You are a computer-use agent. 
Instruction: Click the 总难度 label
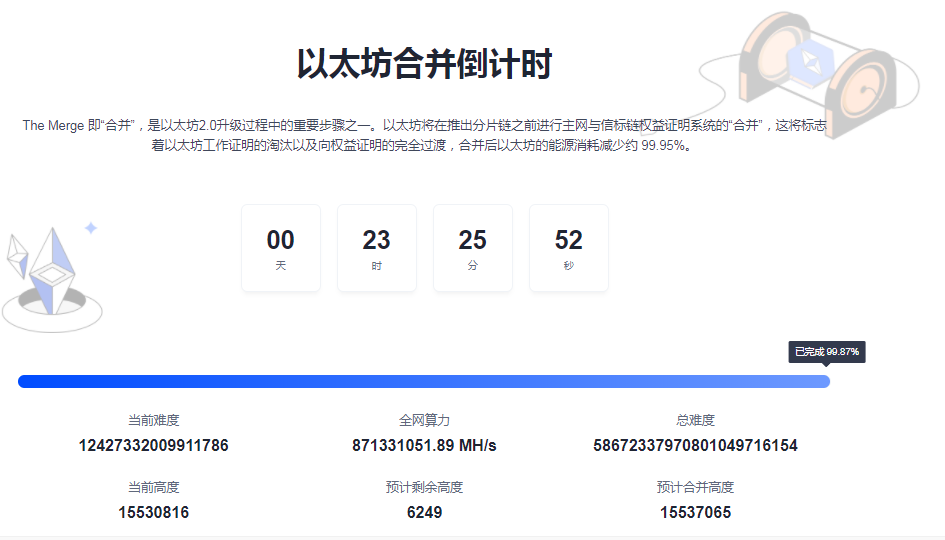point(695,420)
